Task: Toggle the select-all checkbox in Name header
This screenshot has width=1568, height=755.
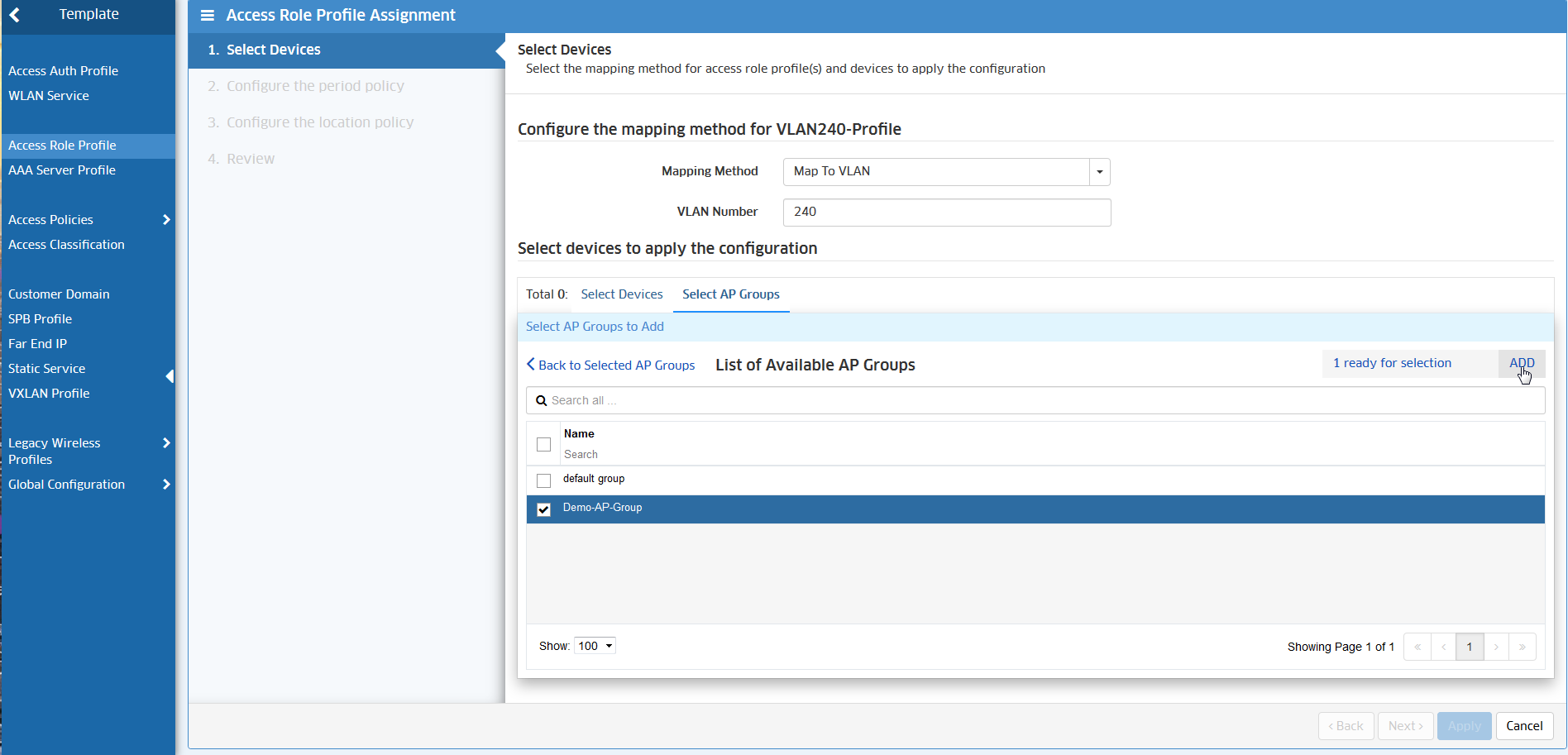Action: (x=543, y=445)
